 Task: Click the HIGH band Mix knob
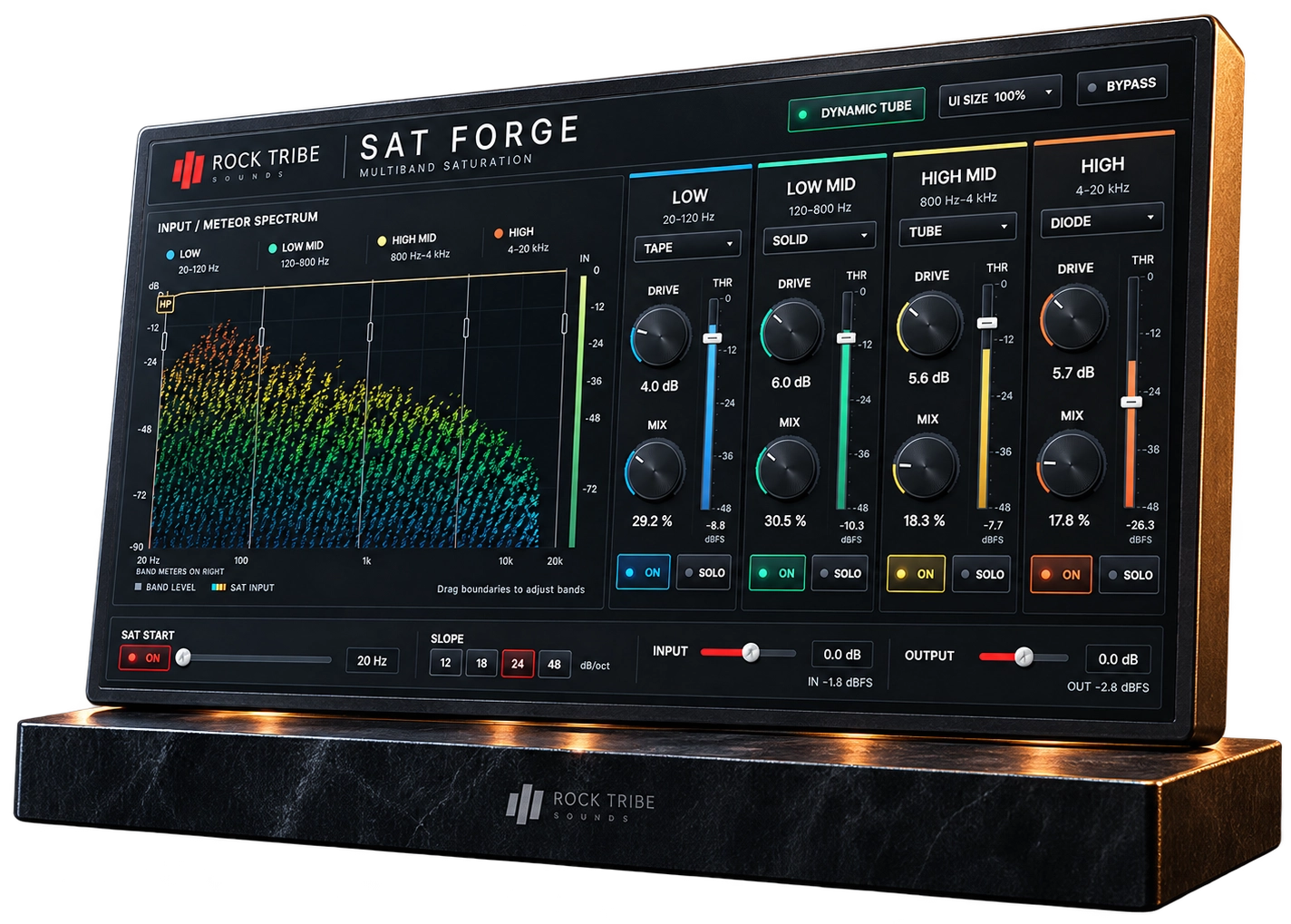tap(1070, 464)
